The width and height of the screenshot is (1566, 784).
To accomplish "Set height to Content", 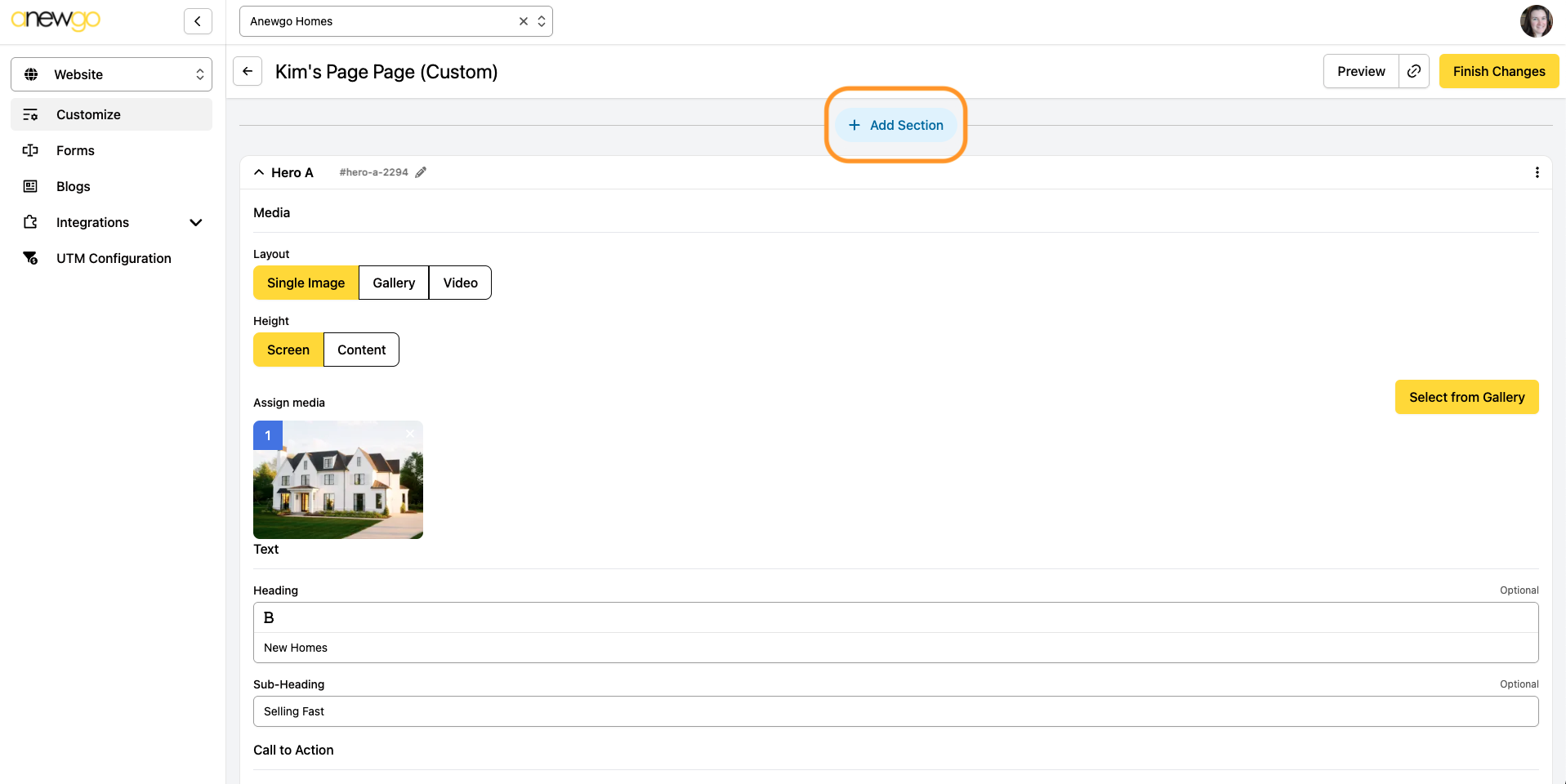I will [362, 350].
